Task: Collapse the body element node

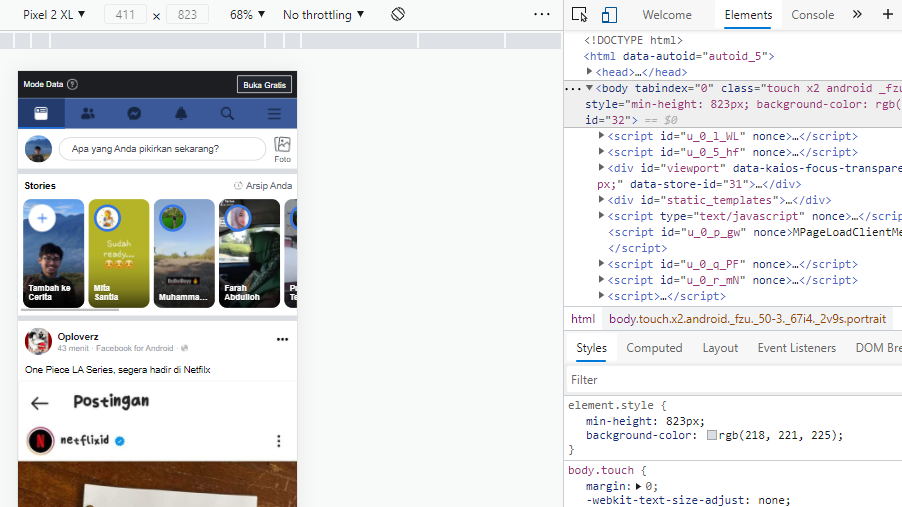Action: pos(589,88)
